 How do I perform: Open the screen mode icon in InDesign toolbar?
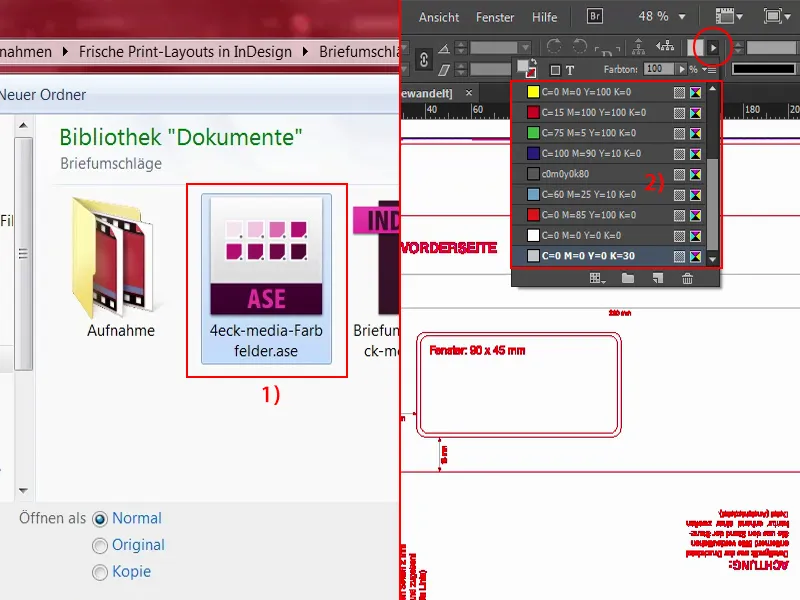click(x=777, y=16)
